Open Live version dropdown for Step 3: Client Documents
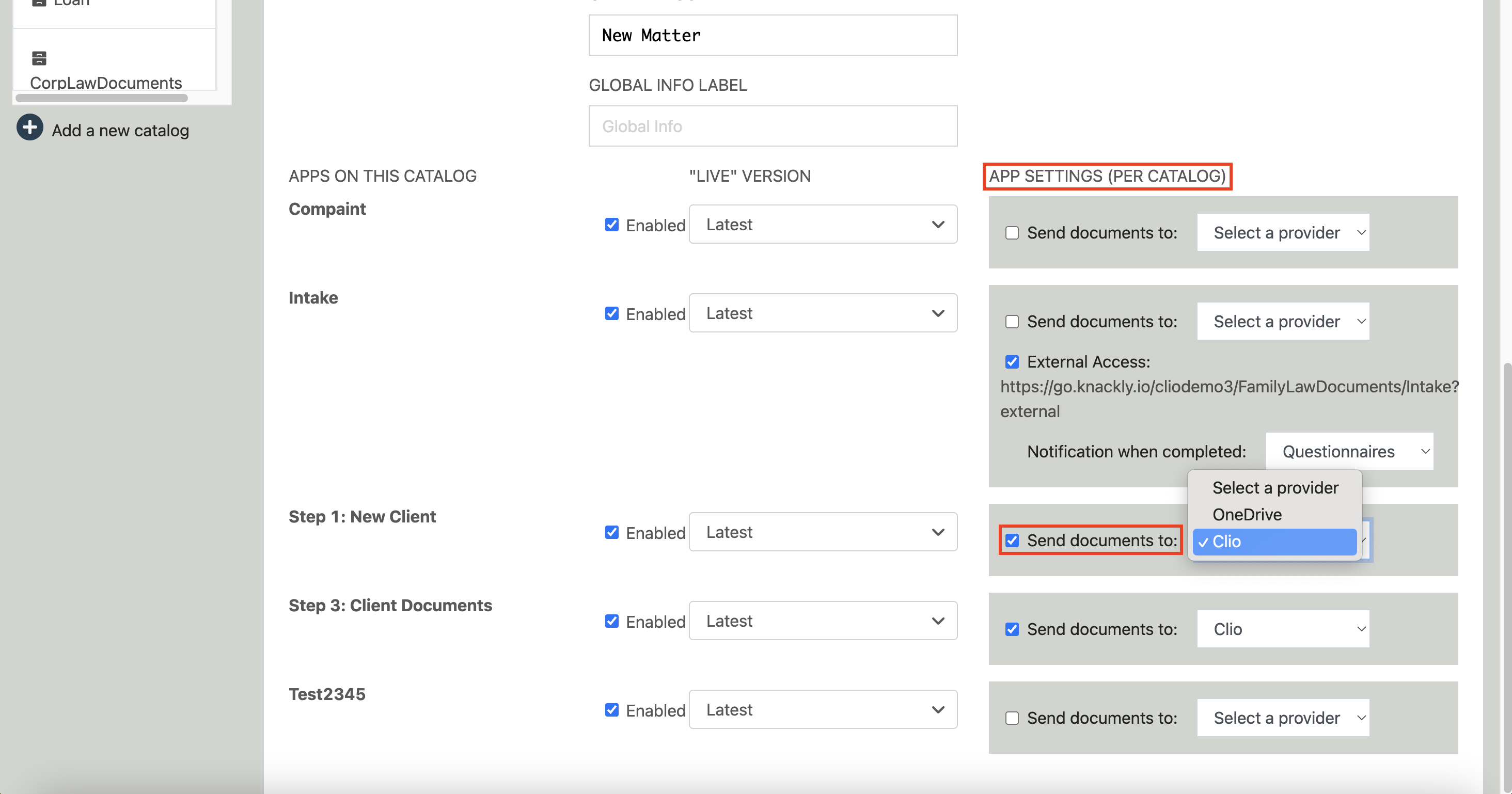This screenshot has height=794, width=1512. pos(823,621)
